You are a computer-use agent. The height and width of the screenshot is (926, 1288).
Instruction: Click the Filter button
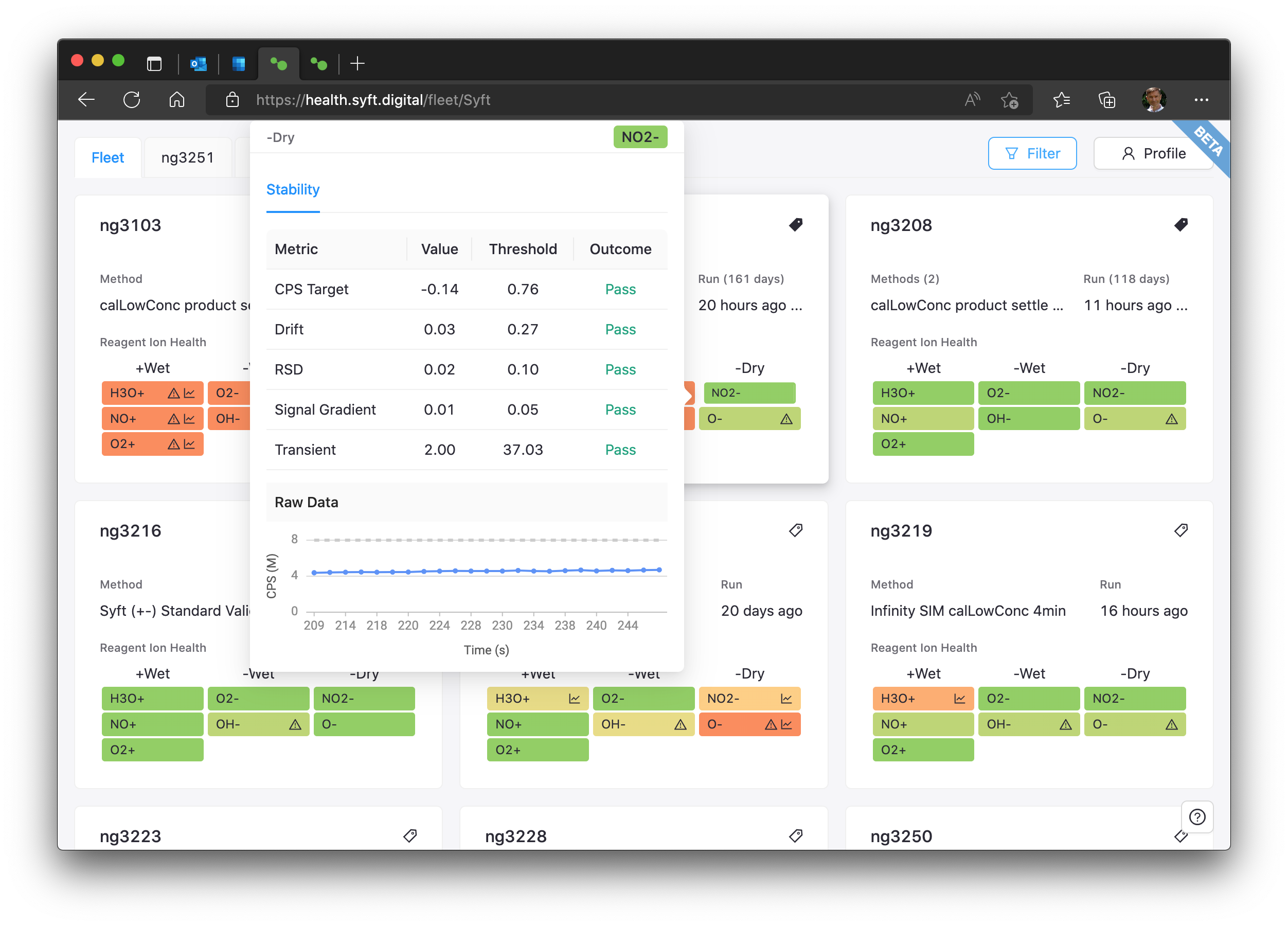click(1032, 153)
